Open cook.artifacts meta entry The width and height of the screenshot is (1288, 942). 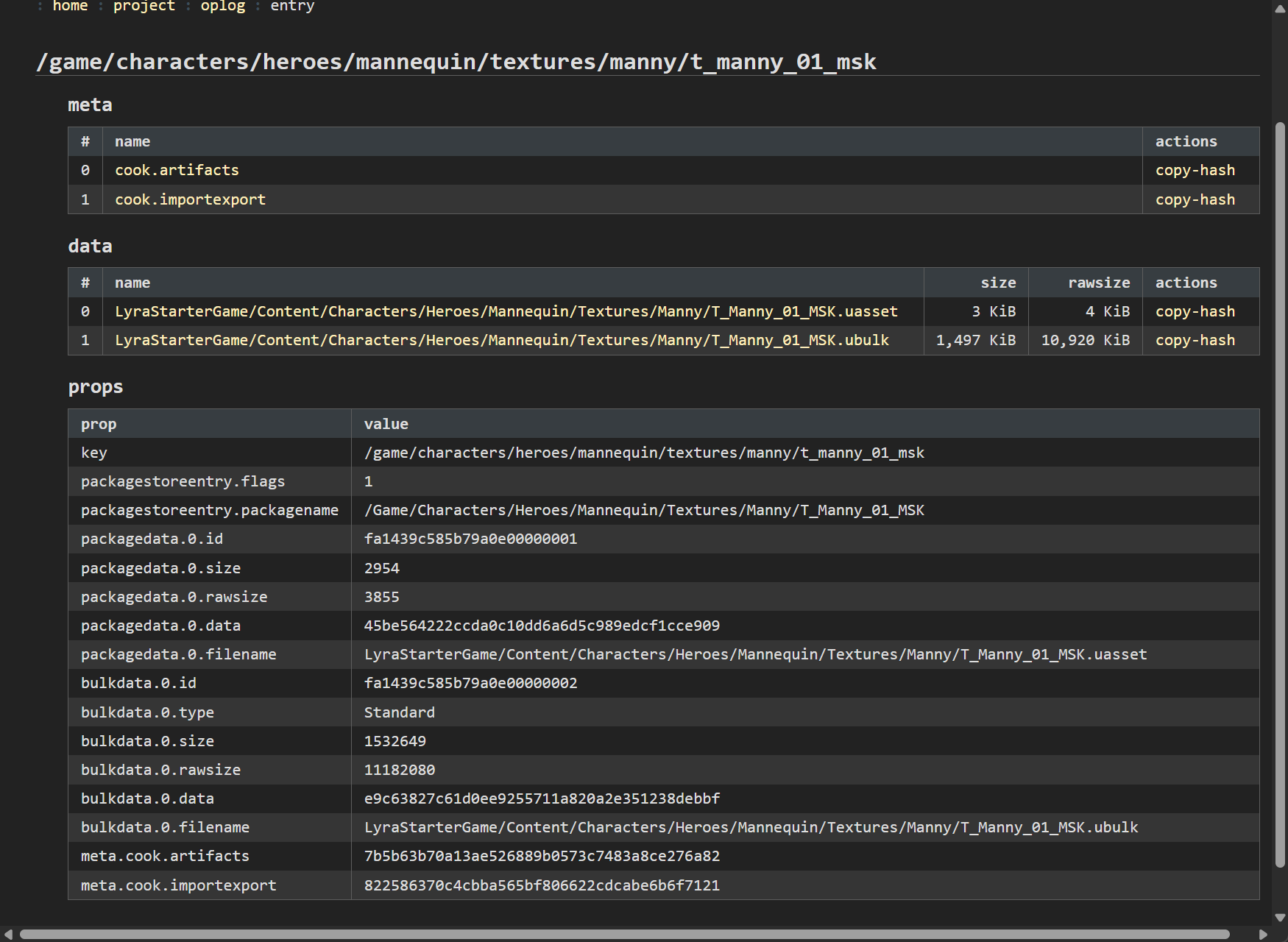click(177, 170)
